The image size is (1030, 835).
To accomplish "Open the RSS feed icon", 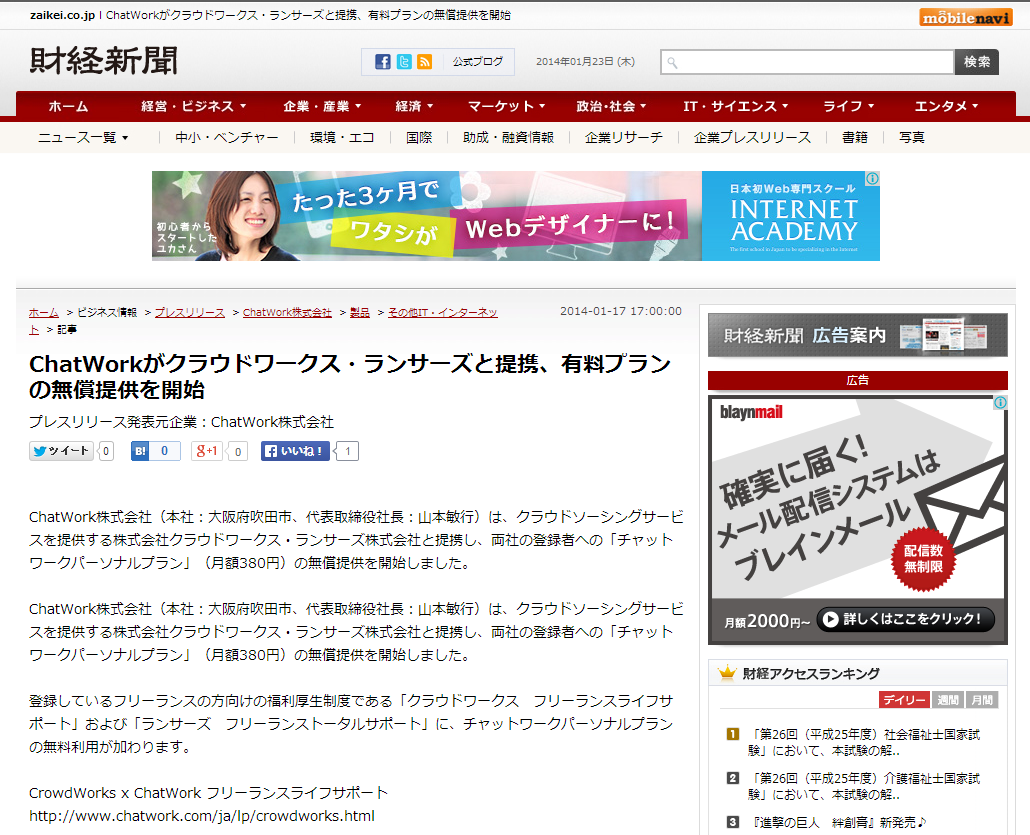I will tap(425, 62).
